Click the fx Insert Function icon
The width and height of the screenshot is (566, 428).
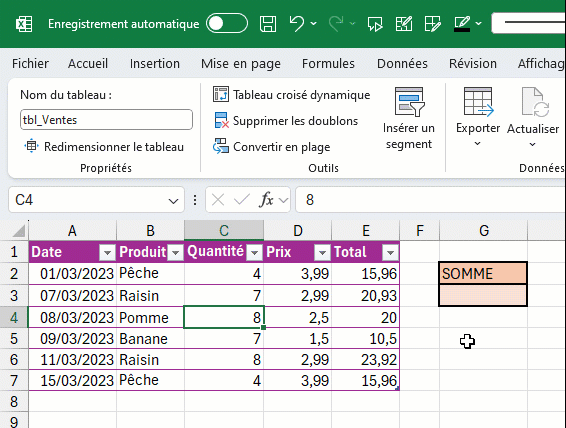coord(266,199)
